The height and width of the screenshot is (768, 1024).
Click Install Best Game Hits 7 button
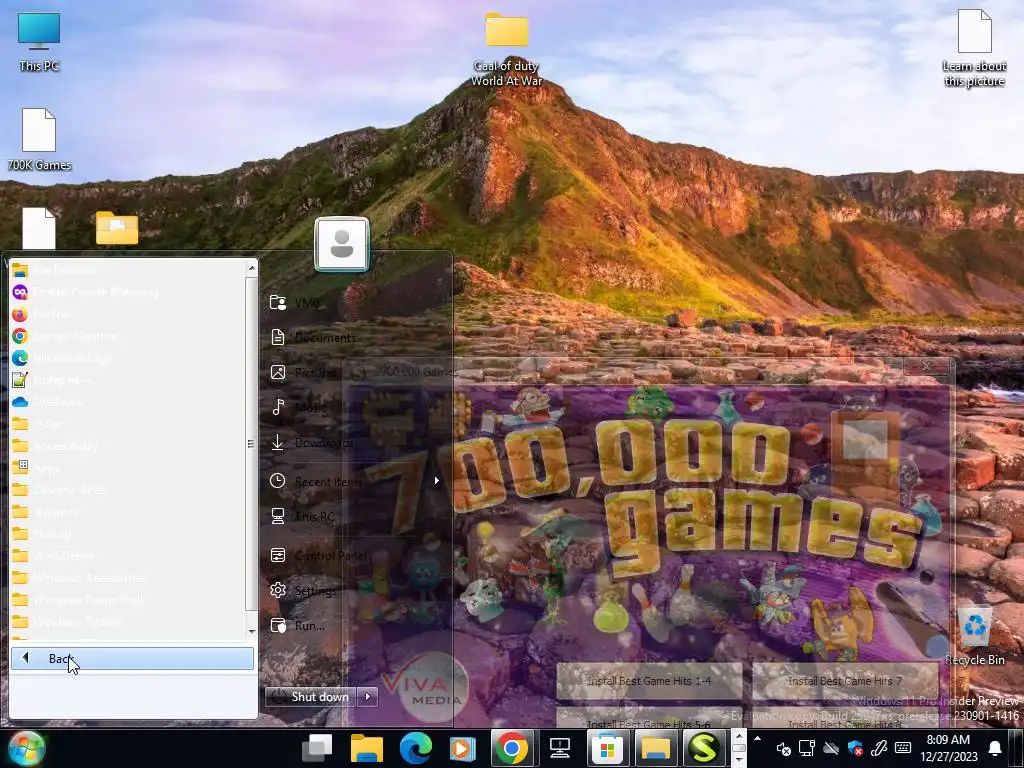845,681
